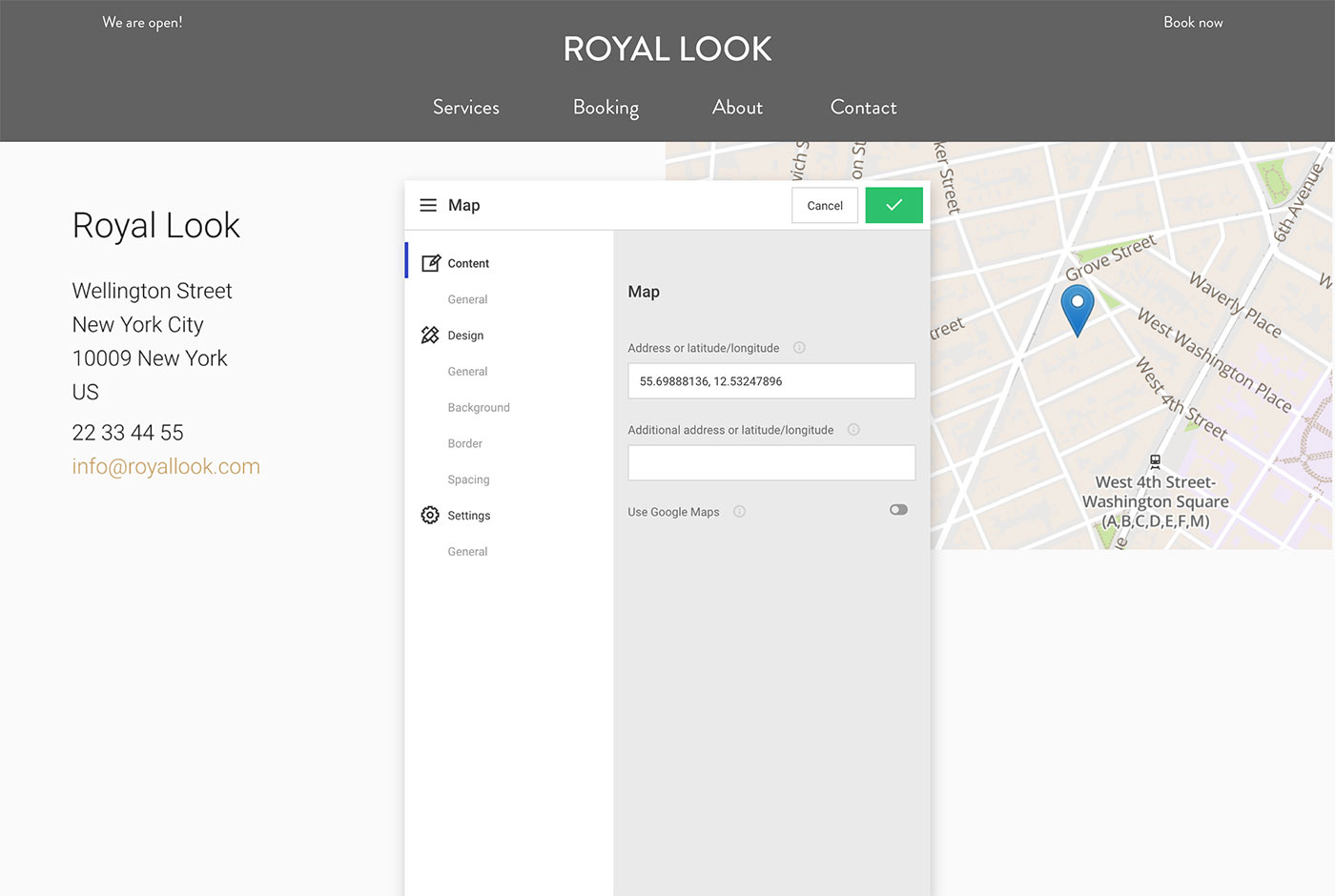Open Background under Design section

[x=479, y=408]
